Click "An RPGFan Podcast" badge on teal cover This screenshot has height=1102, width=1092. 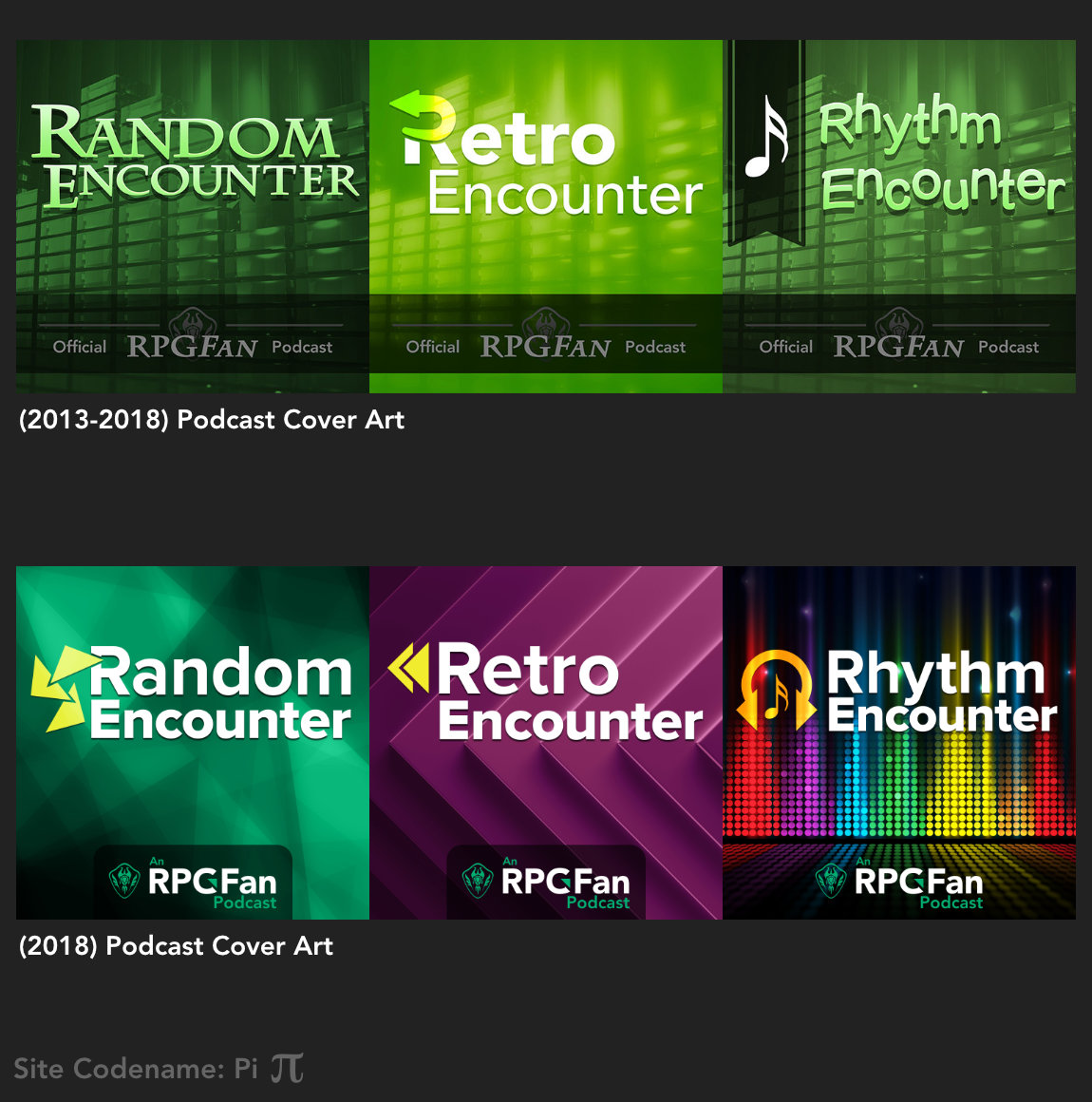tap(193, 882)
